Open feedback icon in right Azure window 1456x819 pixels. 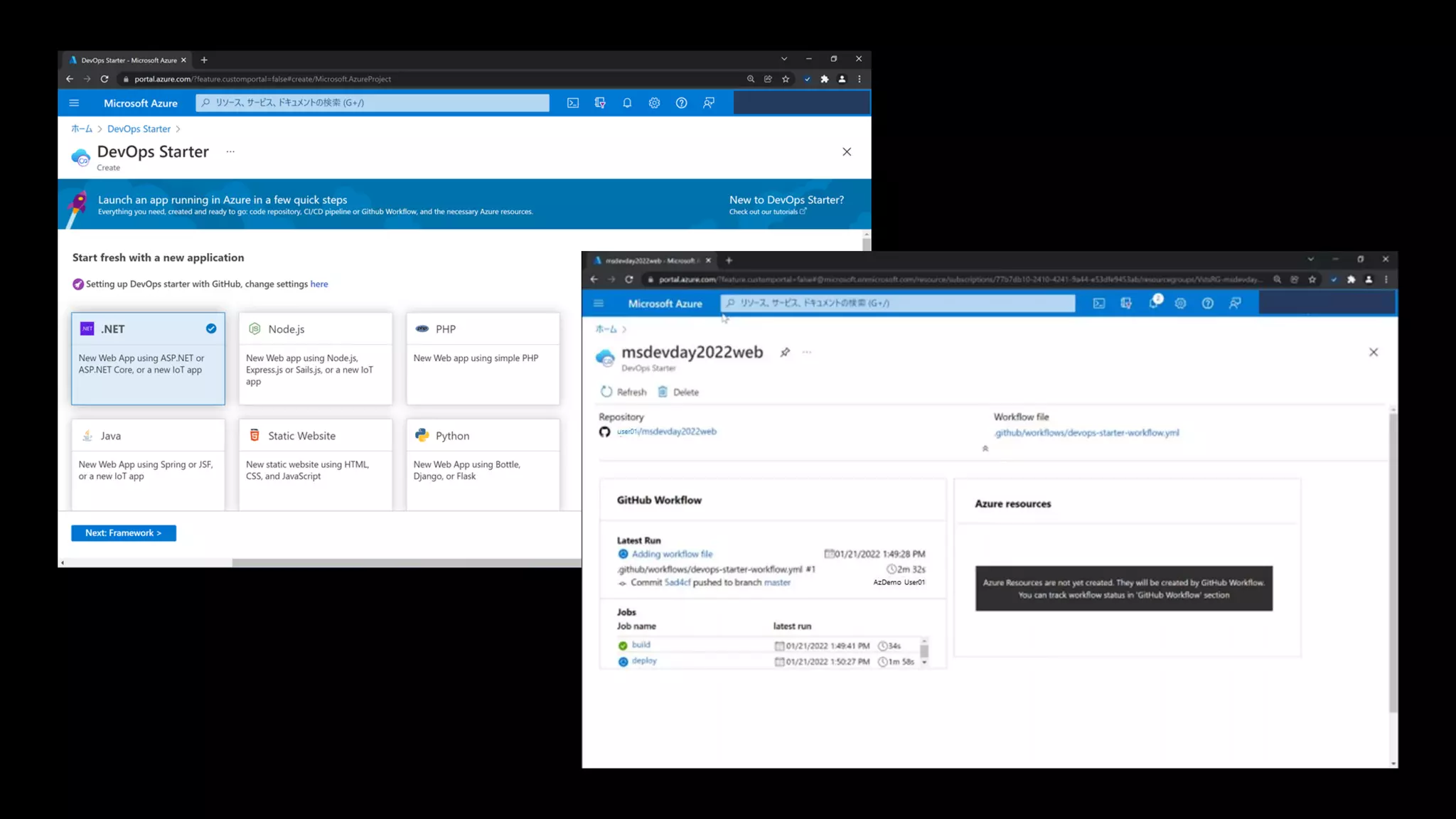tap(1235, 304)
